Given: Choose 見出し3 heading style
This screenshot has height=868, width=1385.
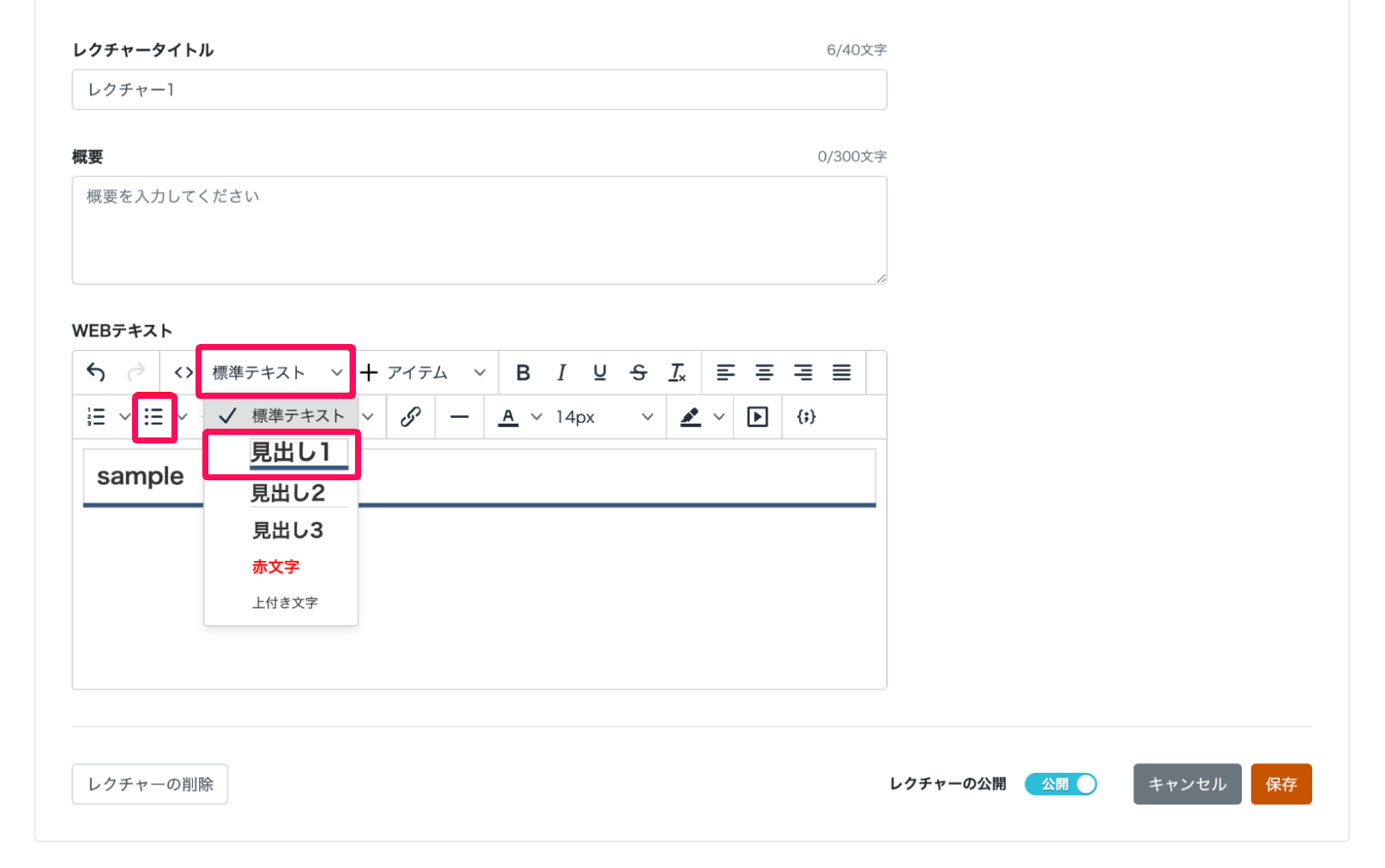Looking at the screenshot, I should pyautogui.click(x=281, y=531).
